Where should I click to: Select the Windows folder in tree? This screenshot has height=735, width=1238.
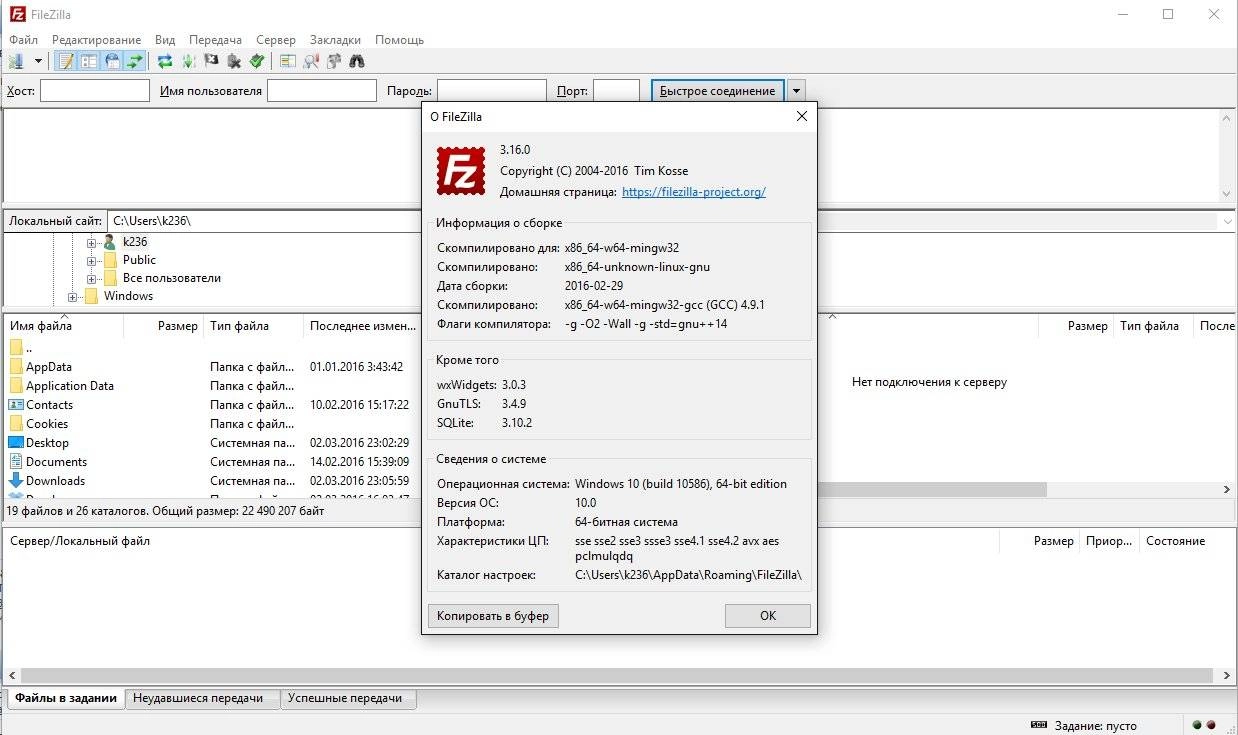(128, 296)
